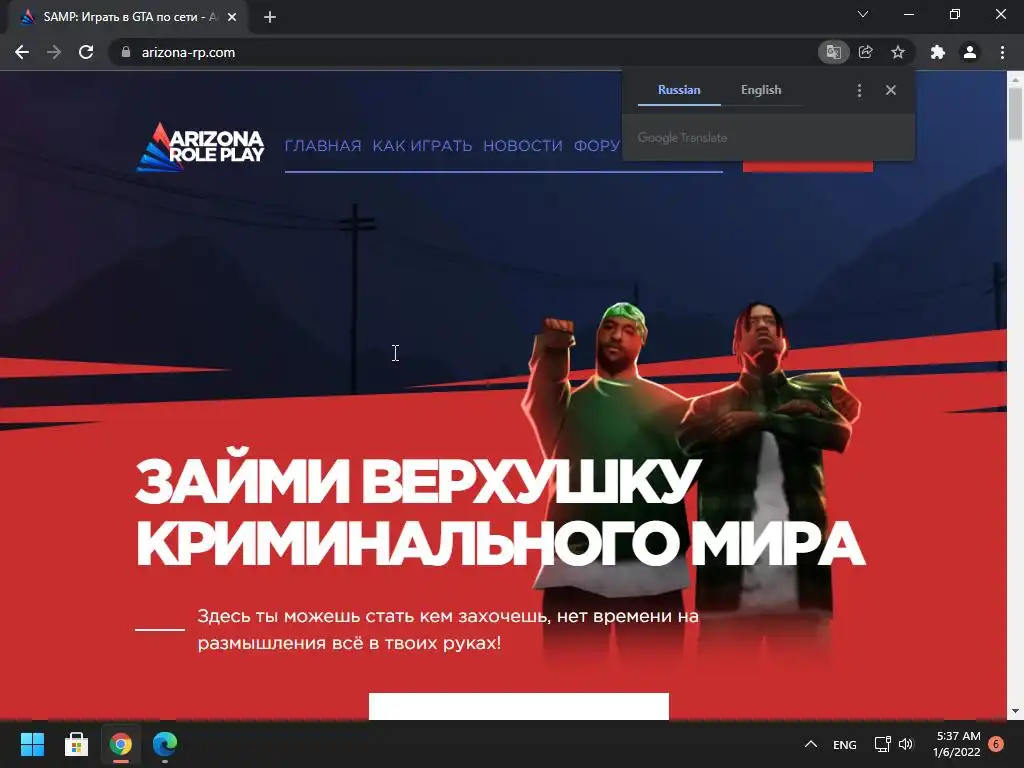Reload the arizona-rp.com page
Image resolution: width=1024 pixels, height=768 pixels.
point(86,52)
